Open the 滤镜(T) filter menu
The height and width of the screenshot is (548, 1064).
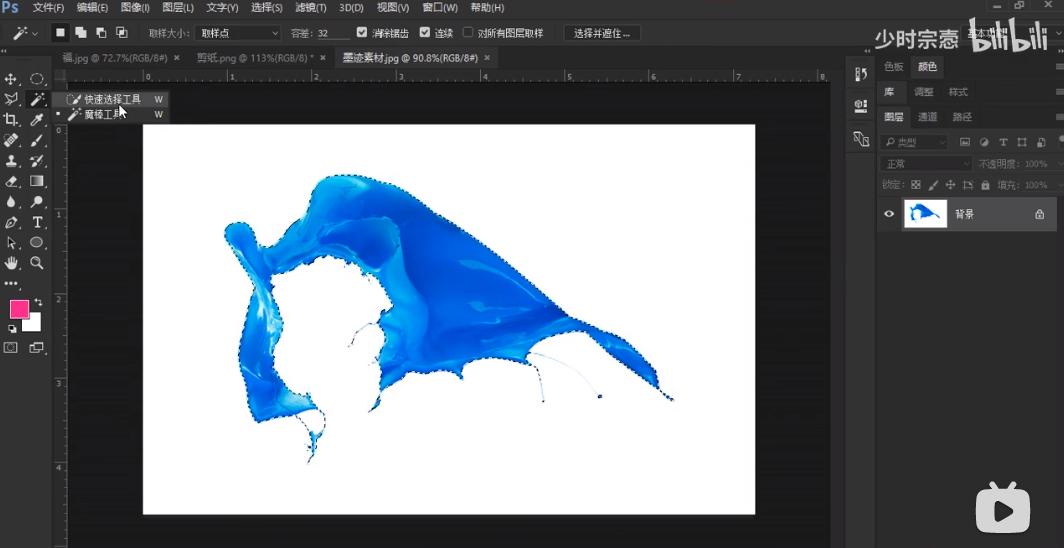click(311, 8)
